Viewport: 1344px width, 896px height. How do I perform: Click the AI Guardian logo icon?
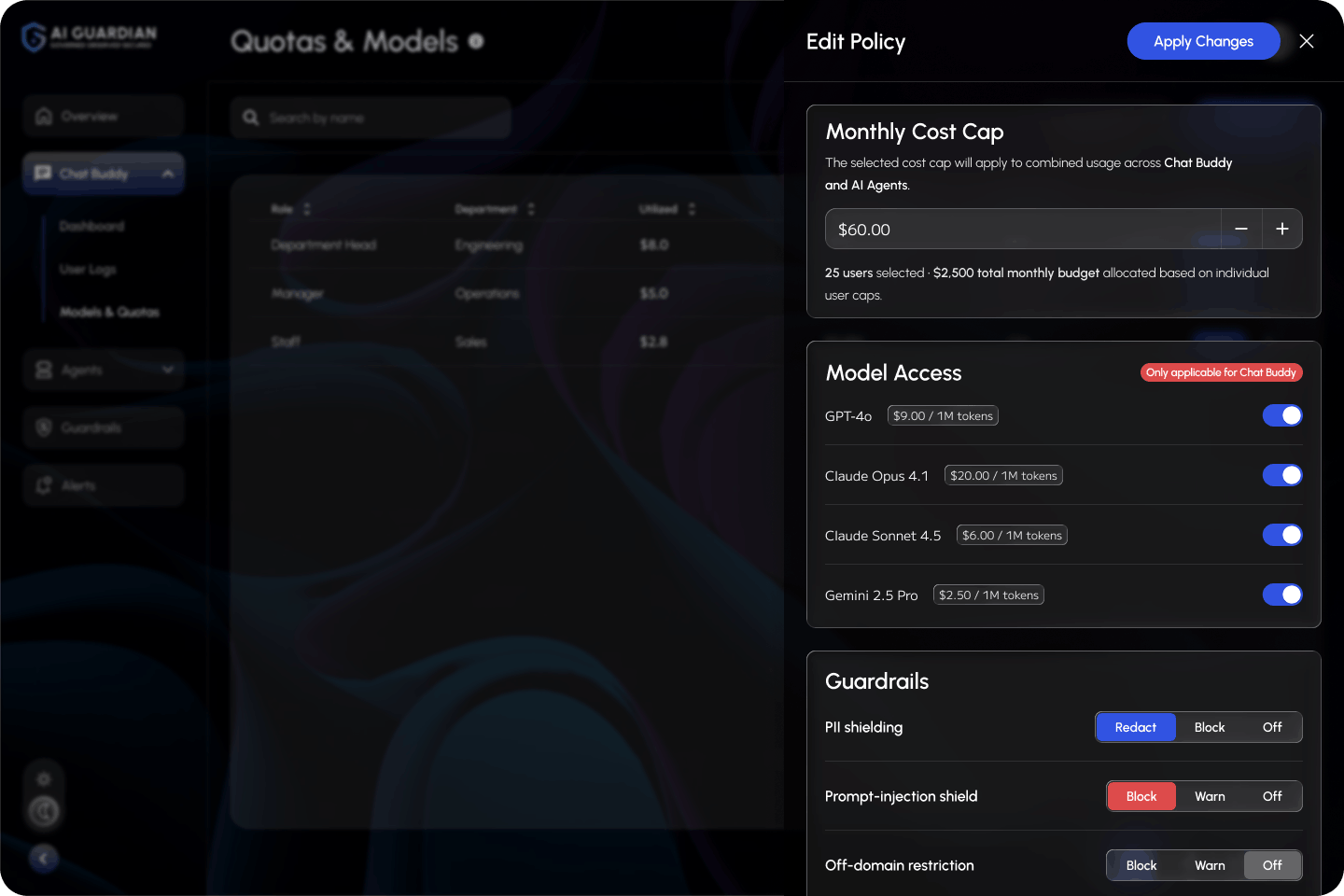click(34, 37)
